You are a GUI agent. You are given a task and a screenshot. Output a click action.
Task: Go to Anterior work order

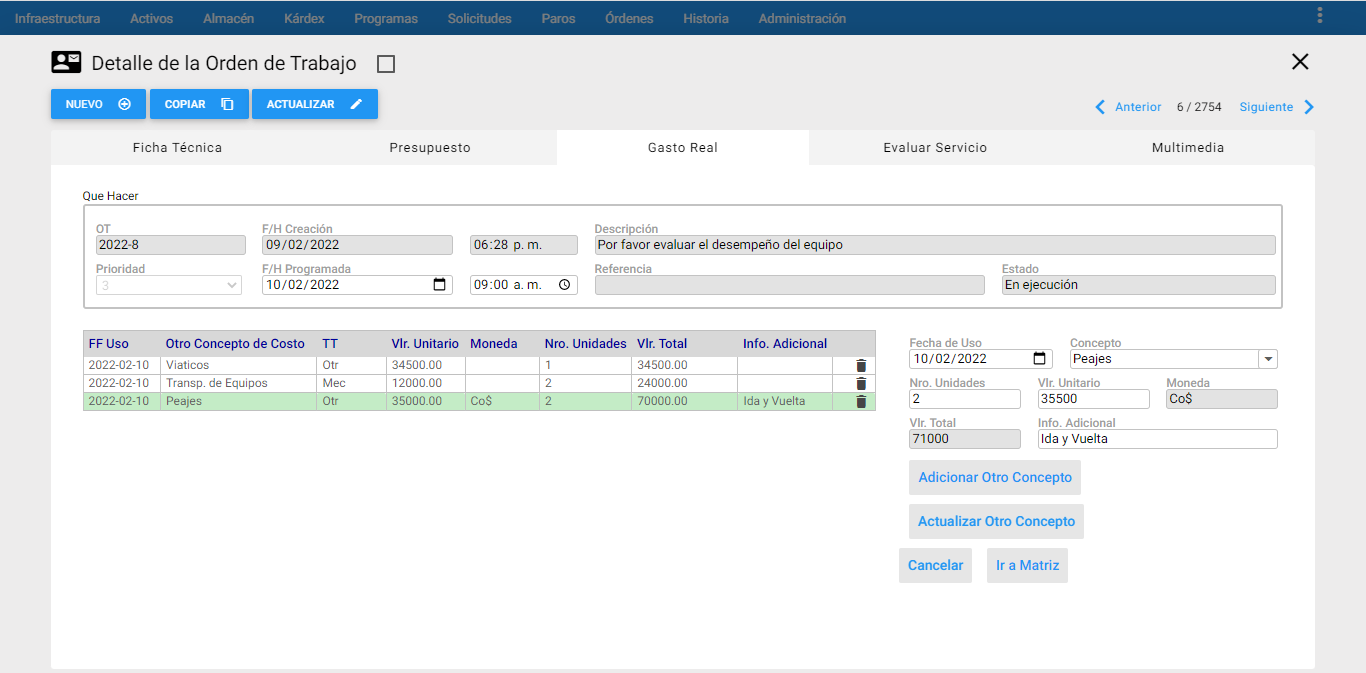click(x=1138, y=107)
